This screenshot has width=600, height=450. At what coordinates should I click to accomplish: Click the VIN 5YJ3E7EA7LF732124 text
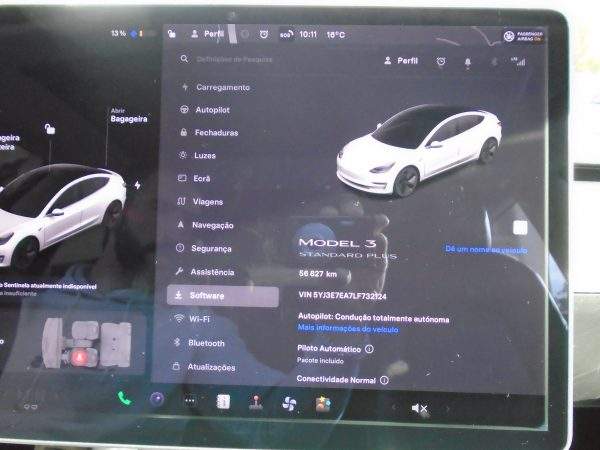pos(342,296)
